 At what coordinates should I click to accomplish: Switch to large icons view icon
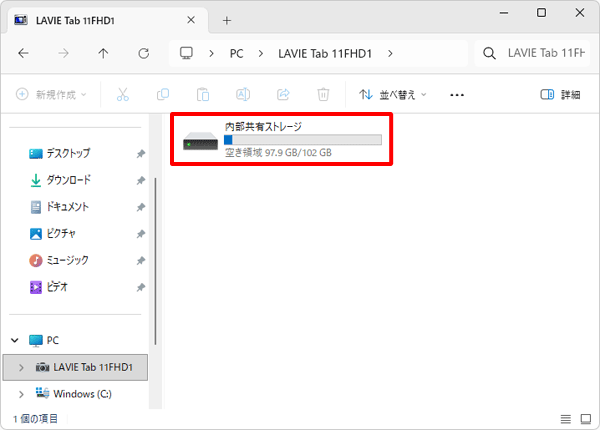(586, 419)
